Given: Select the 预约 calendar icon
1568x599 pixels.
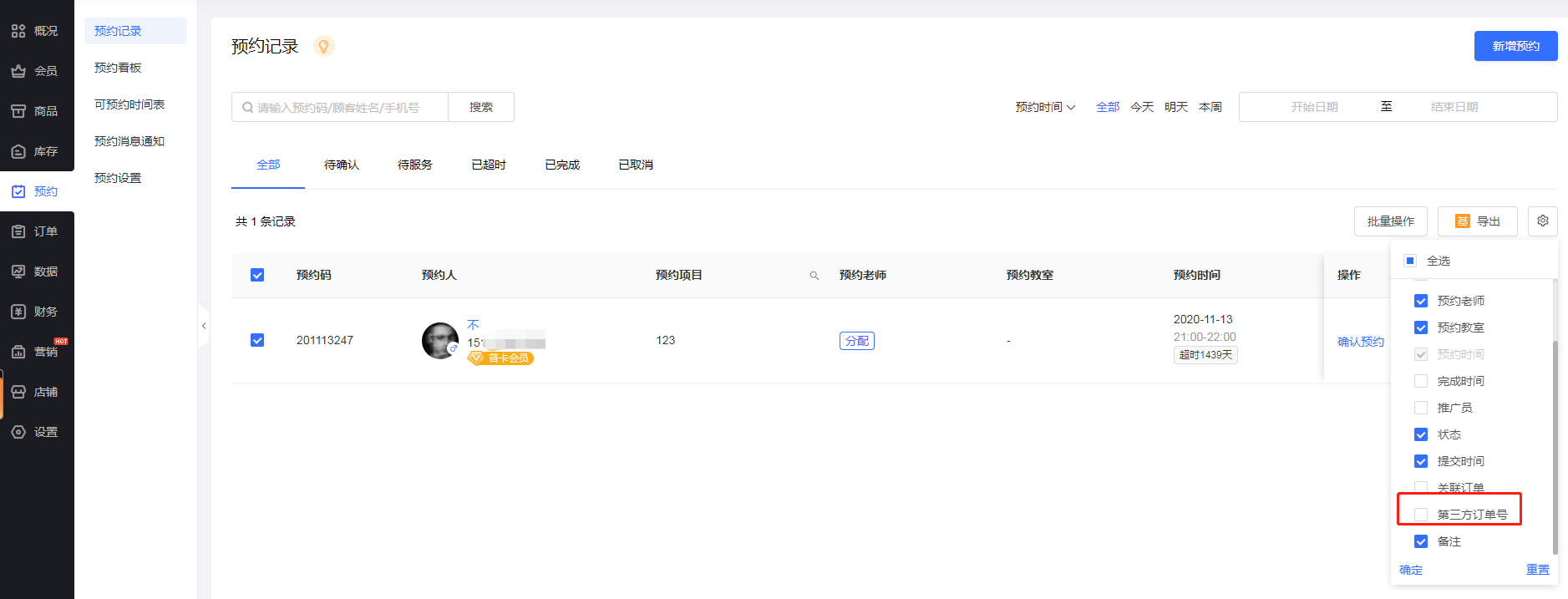Looking at the screenshot, I should 18,191.
